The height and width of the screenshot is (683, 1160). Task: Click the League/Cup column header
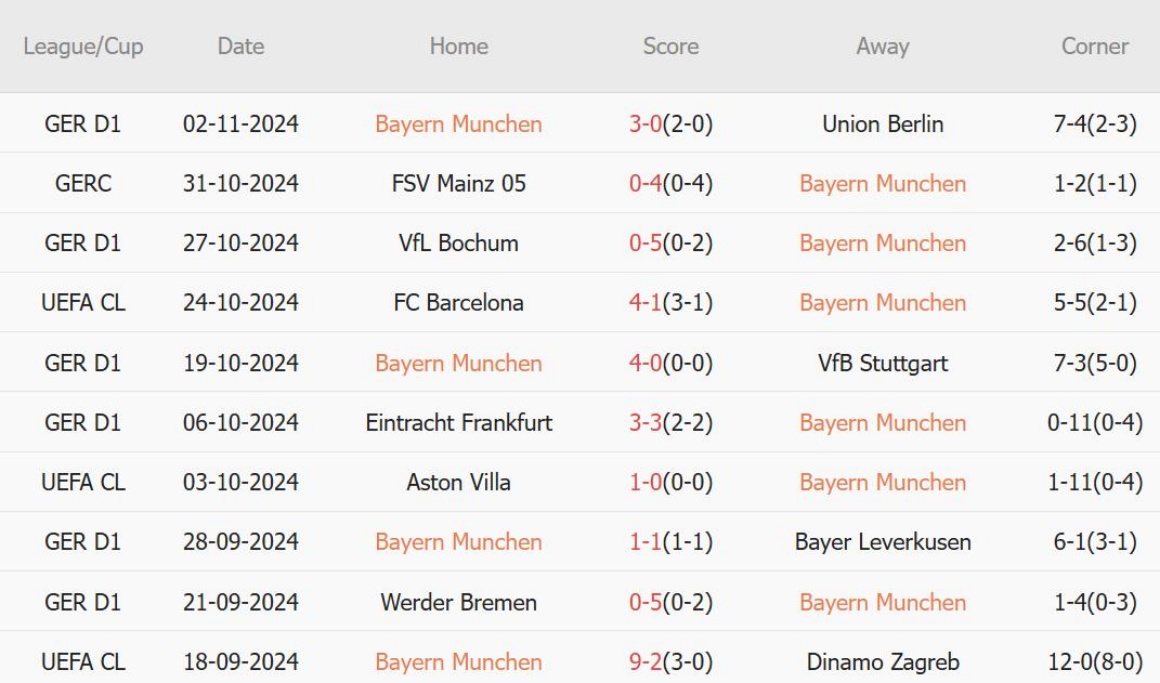tap(83, 46)
